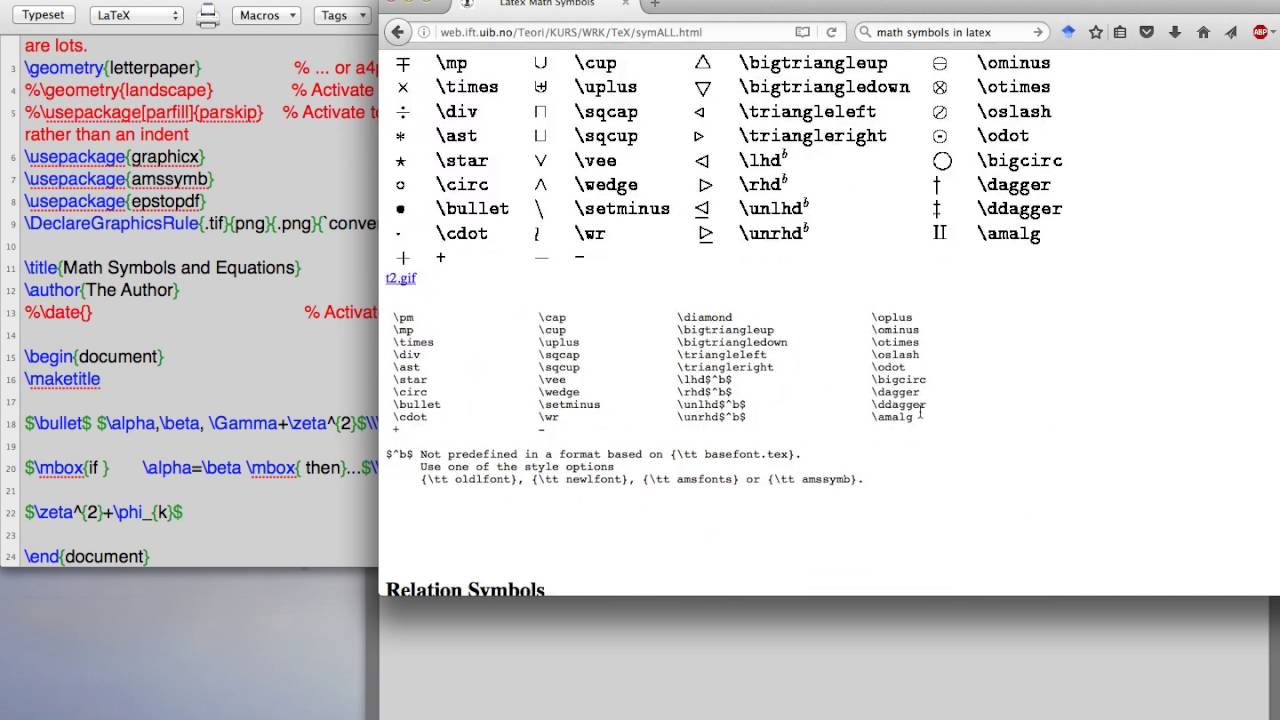Click the \title line in the editor
Viewport: 1280px width, 720px height.
[163, 268]
